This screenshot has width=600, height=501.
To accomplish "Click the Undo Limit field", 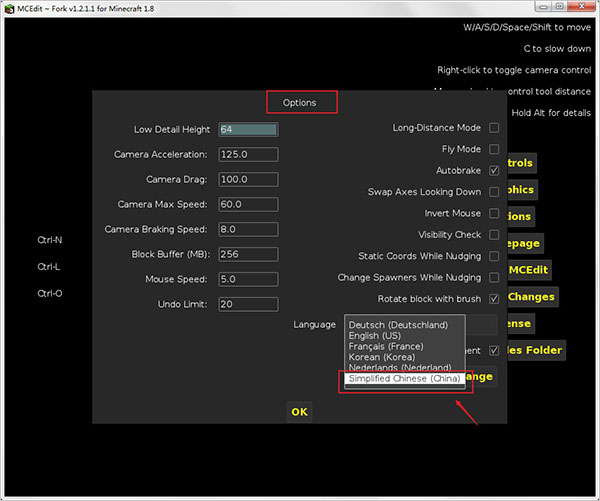I will (x=247, y=304).
